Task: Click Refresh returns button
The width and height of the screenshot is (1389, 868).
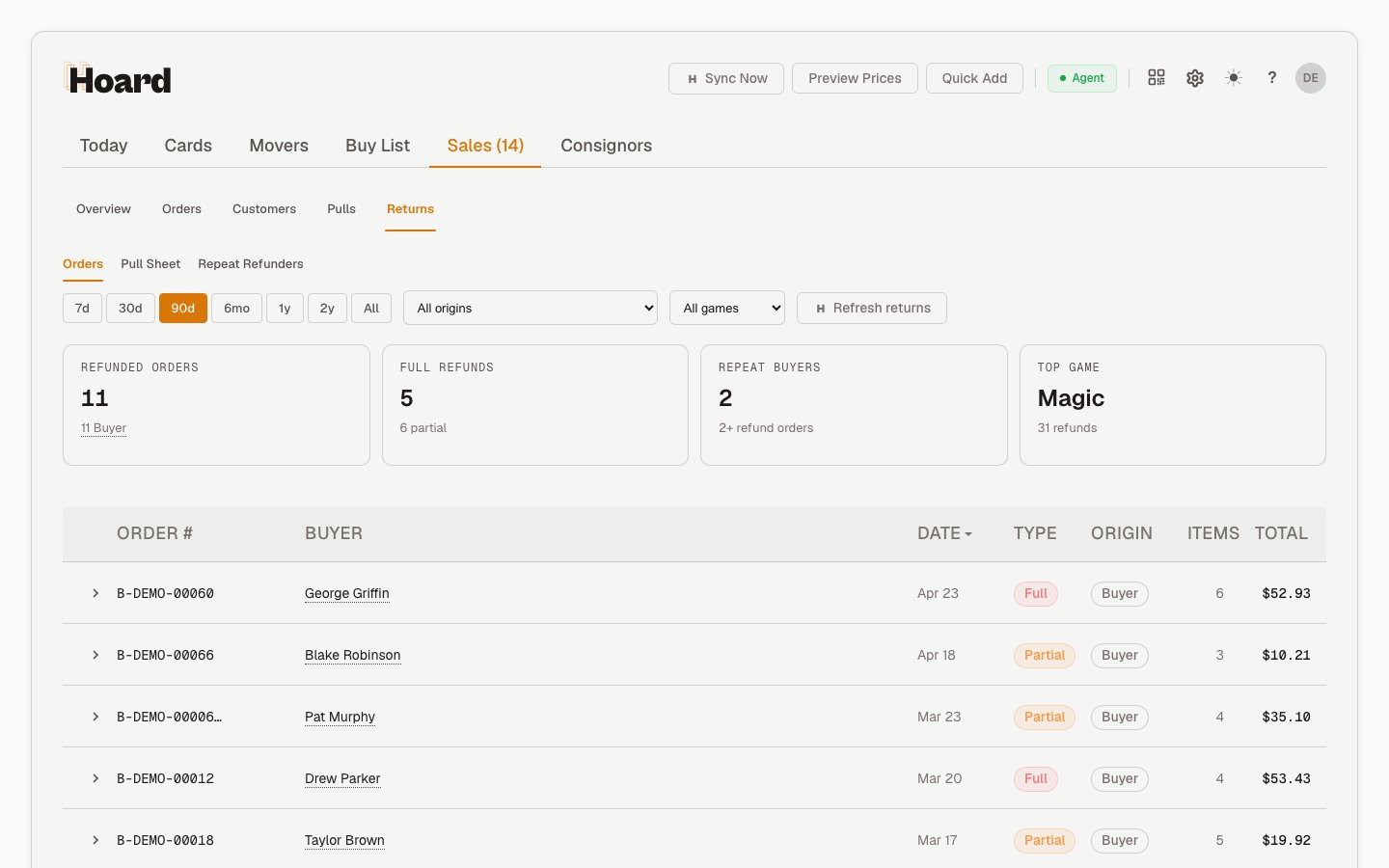Action: point(872,308)
